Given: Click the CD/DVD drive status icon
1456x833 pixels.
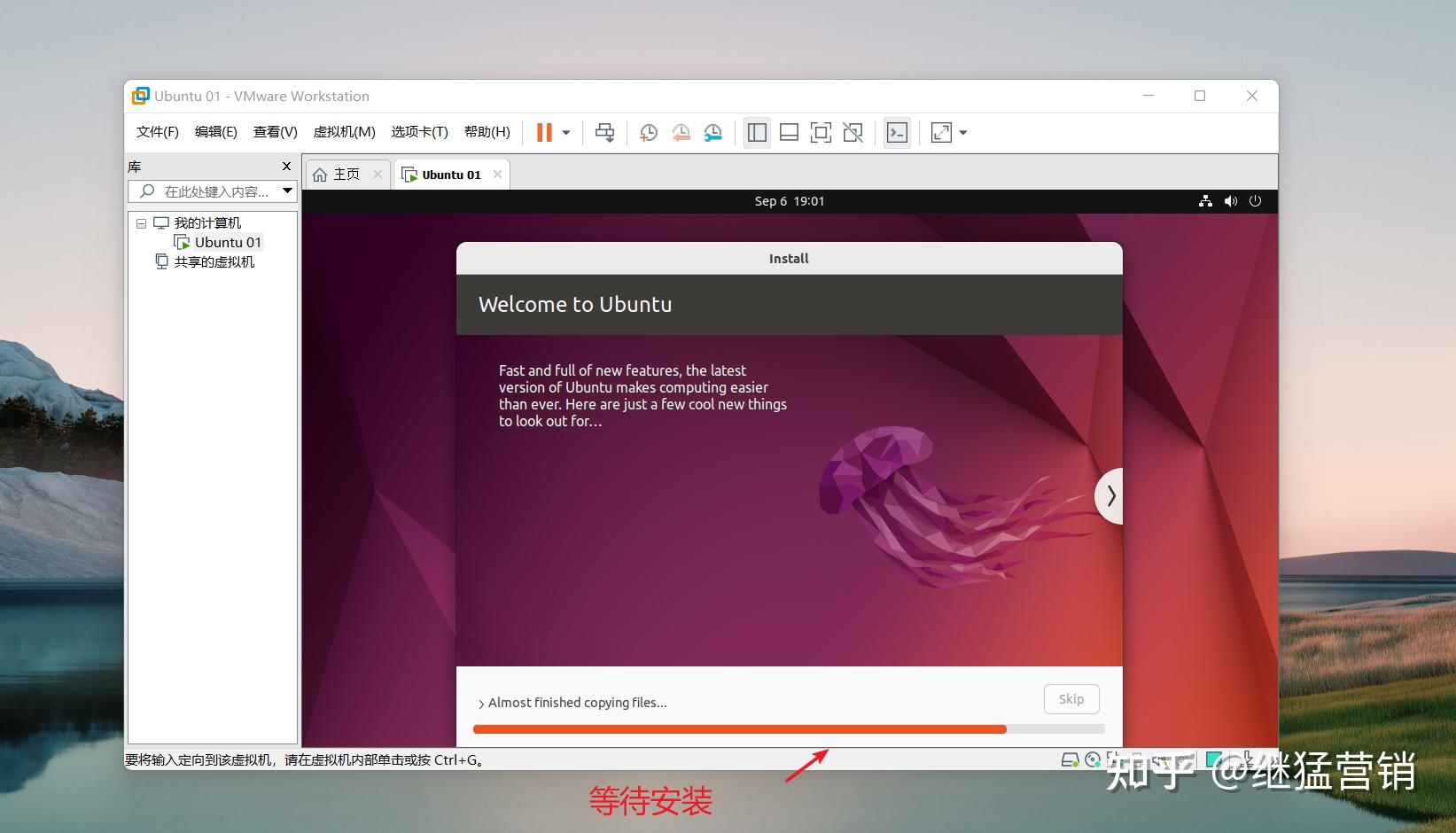Looking at the screenshot, I should 1093,759.
